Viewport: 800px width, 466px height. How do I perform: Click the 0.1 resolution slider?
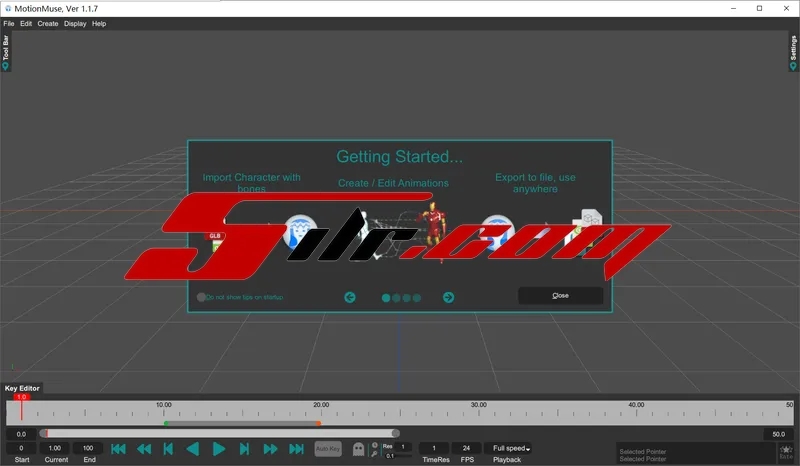398,456
